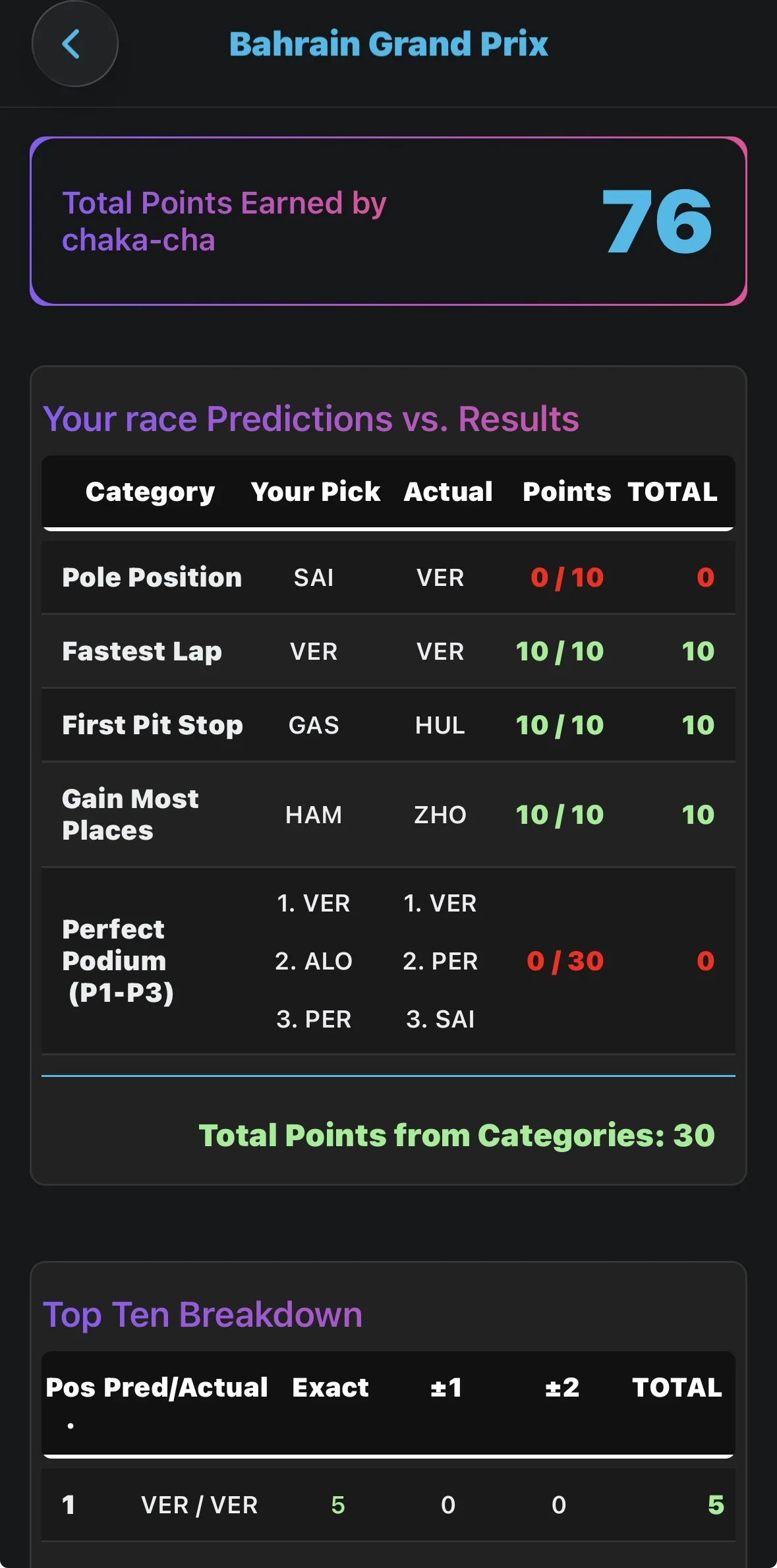Tap the Perfect Podium prediction row
Screen dimensions: 777x1568
pos(389,961)
